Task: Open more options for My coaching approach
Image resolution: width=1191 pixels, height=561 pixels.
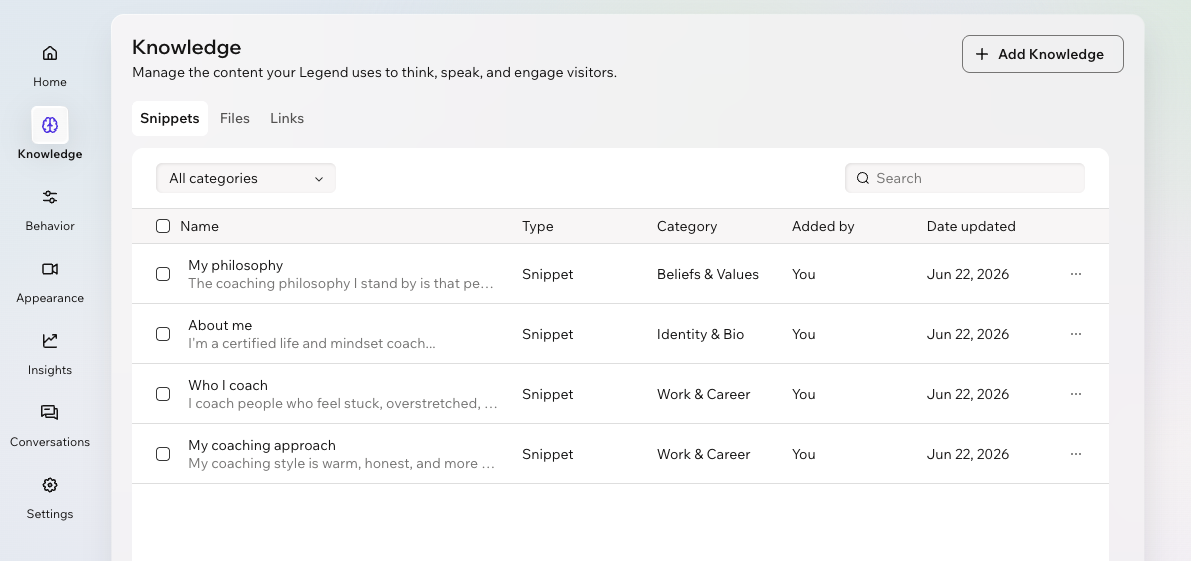Action: (x=1076, y=454)
